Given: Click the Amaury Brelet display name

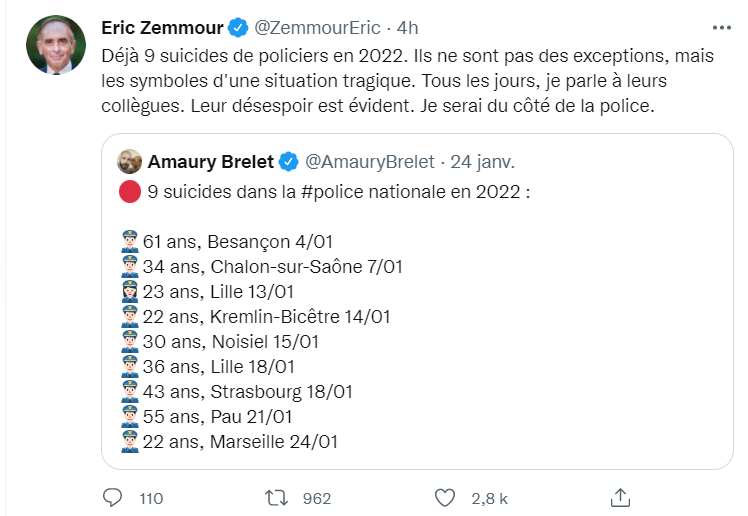Looking at the screenshot, I should pos(211,161).
